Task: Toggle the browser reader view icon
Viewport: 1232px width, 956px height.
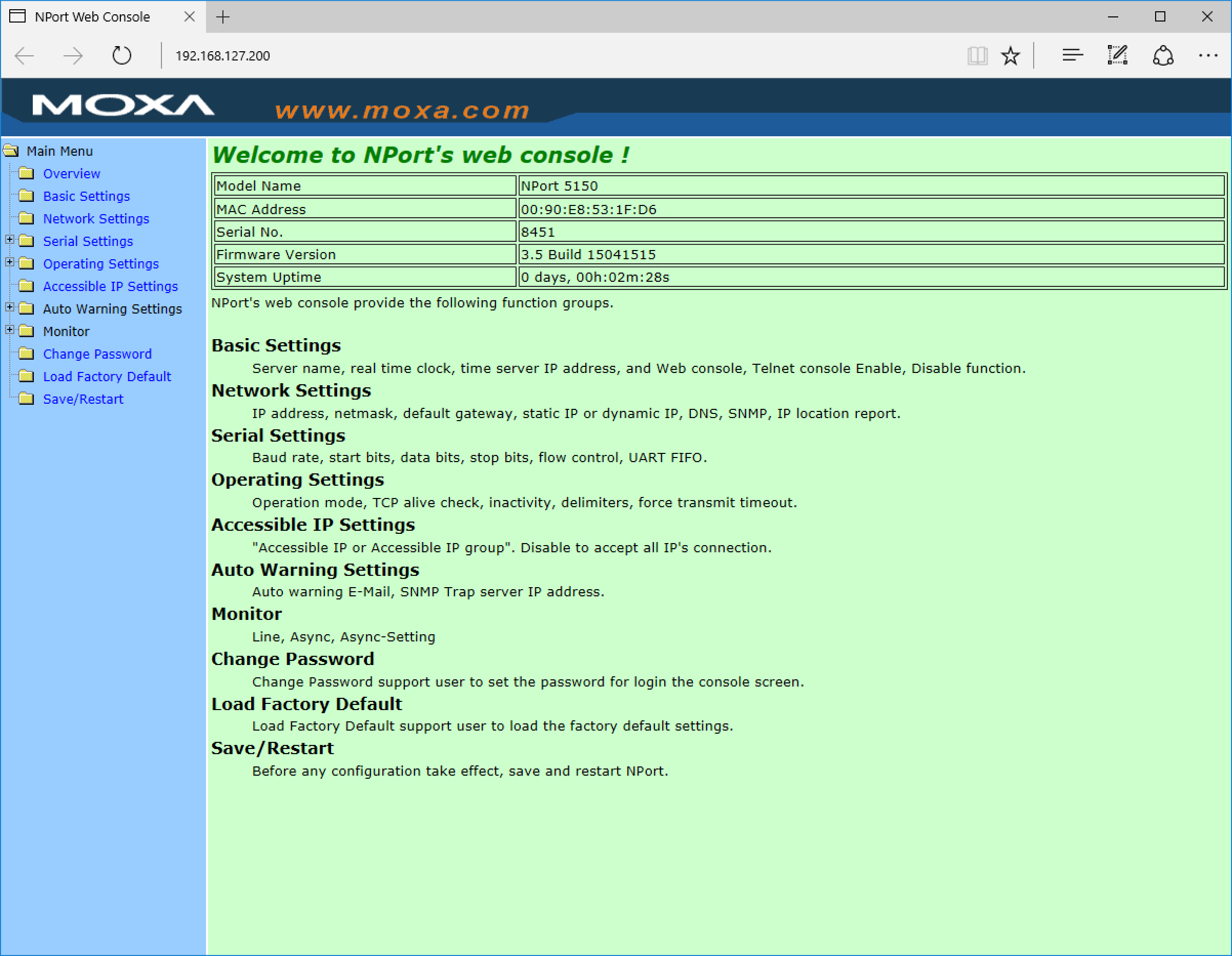Action: click(x=979, y=55)
